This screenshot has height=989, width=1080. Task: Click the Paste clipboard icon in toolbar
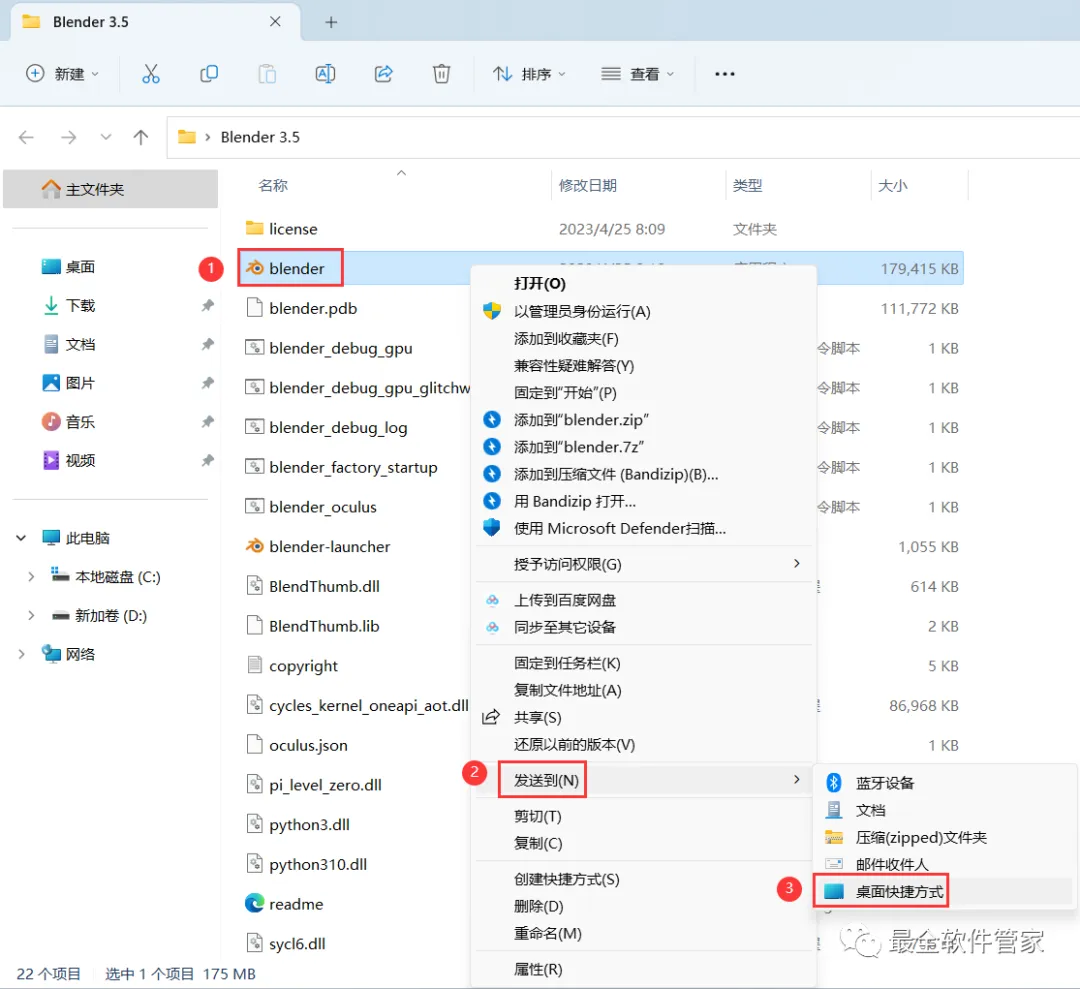pos(267,74)
